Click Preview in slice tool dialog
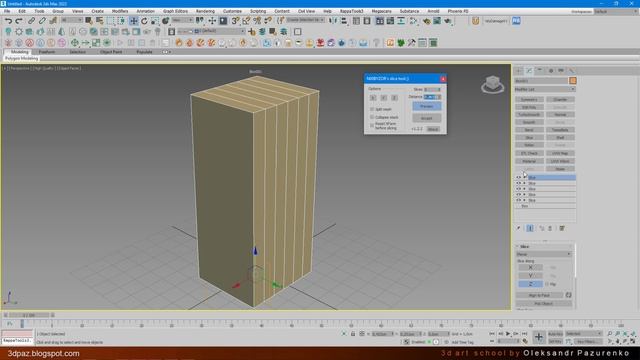The width and height of the screenshot is (640, 360). (x=427, y=106)
